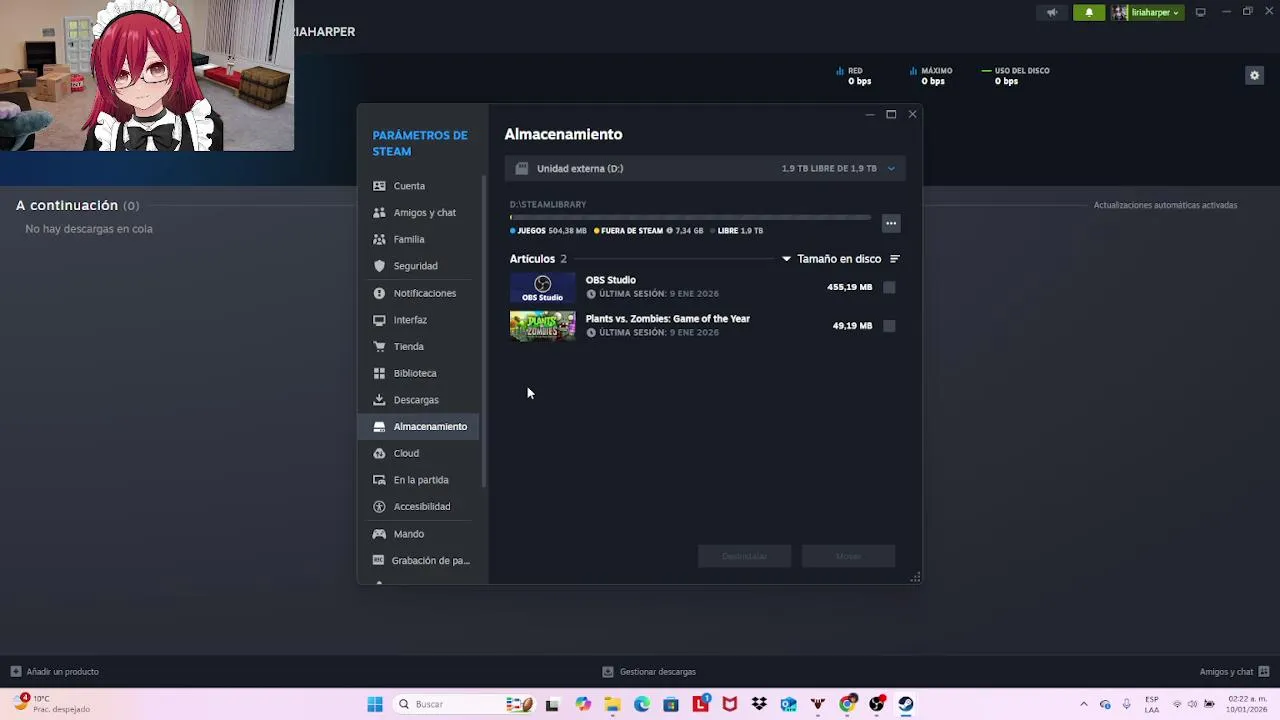
Task: Open downloads settings gear icon
Action: [x=1254, y=75]
